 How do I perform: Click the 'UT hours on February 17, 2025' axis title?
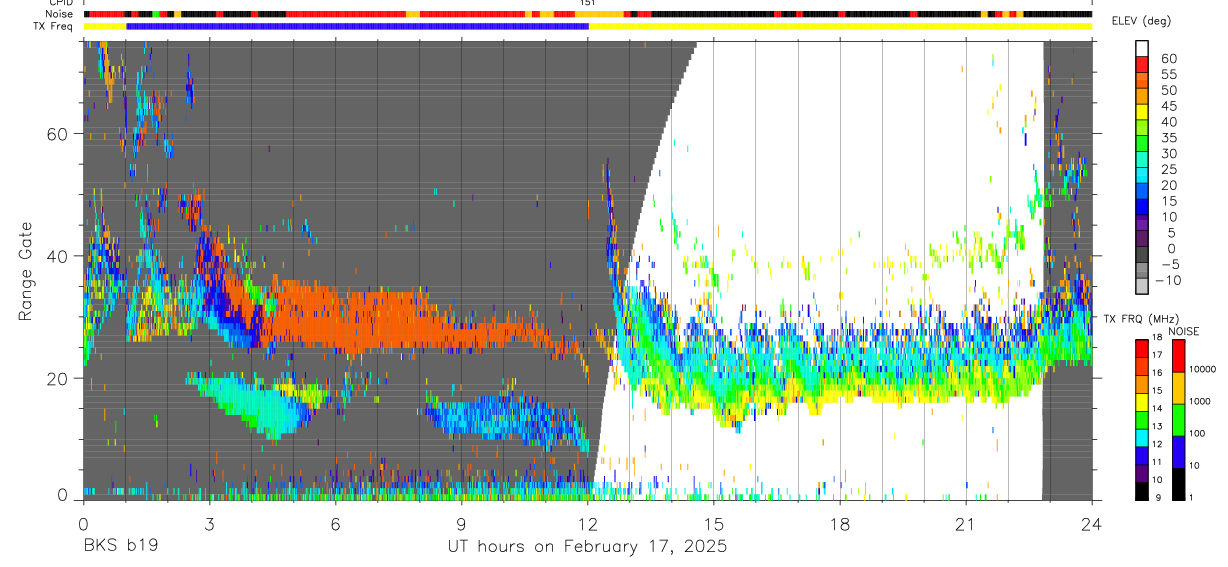(587, 547)
